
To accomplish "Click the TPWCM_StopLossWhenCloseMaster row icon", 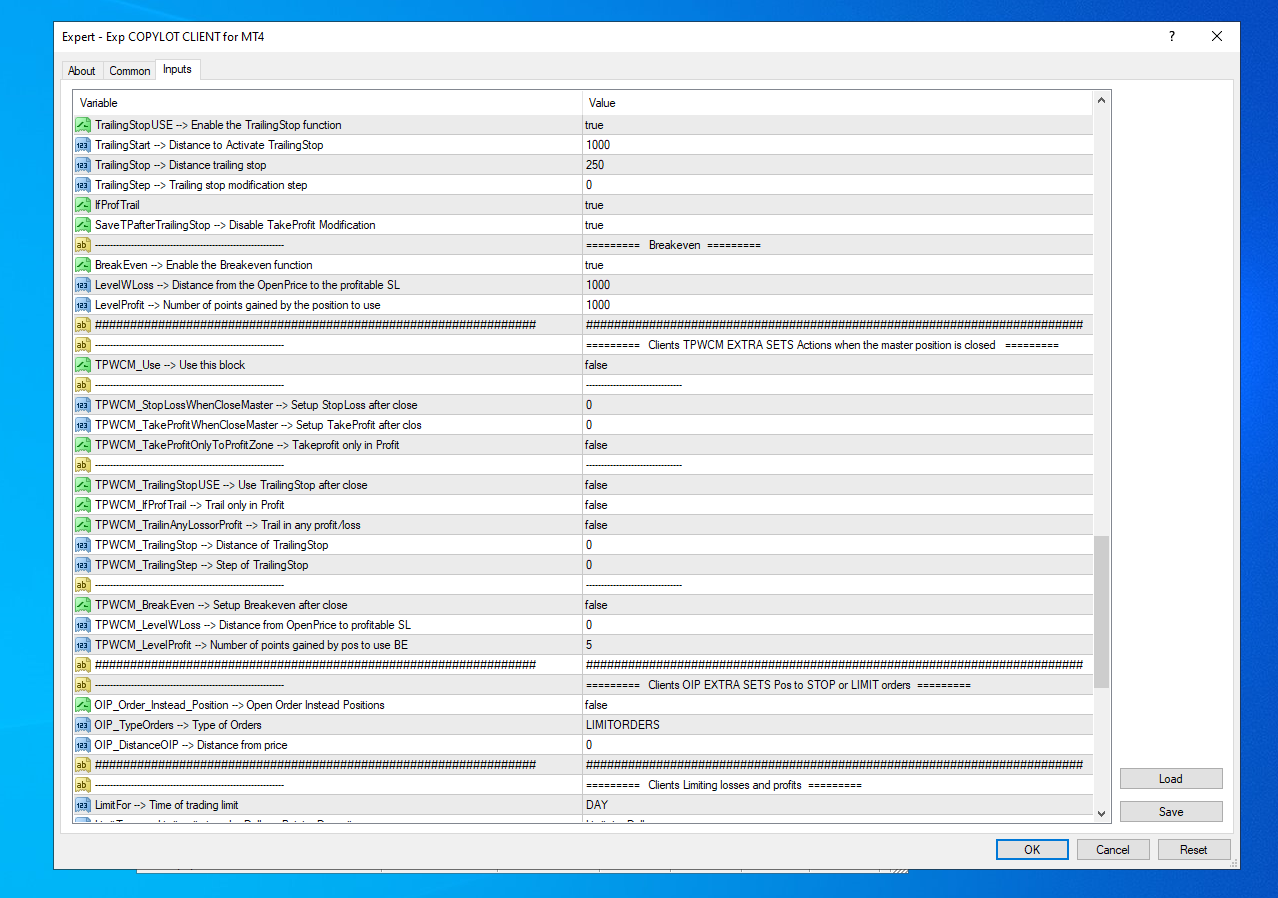I will pyautogui.click(x=83, y=405).
